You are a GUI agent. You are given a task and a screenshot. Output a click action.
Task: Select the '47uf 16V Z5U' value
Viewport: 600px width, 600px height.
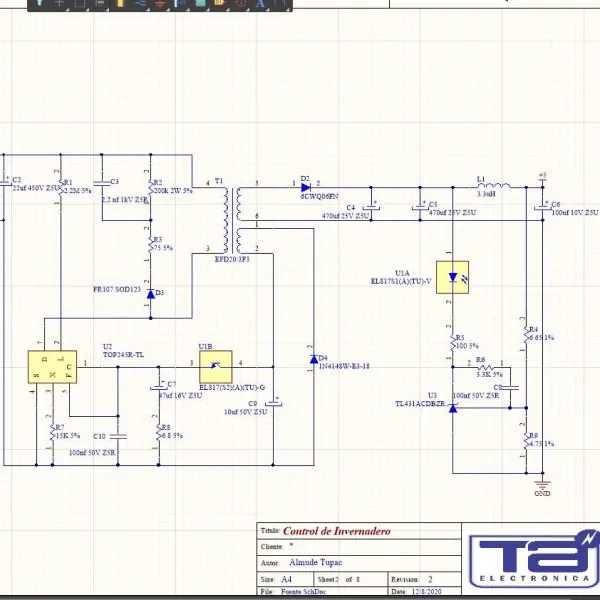pos(180,395)
